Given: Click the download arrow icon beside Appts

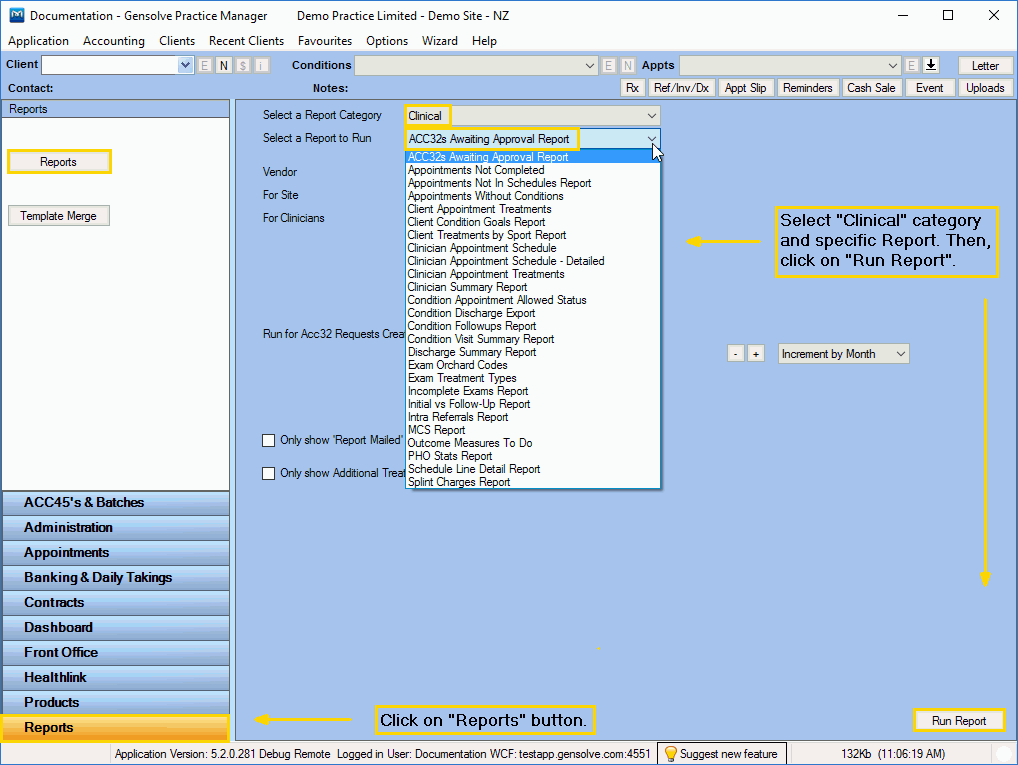Looking at the screenshot, I should click(x=931, y=65).
